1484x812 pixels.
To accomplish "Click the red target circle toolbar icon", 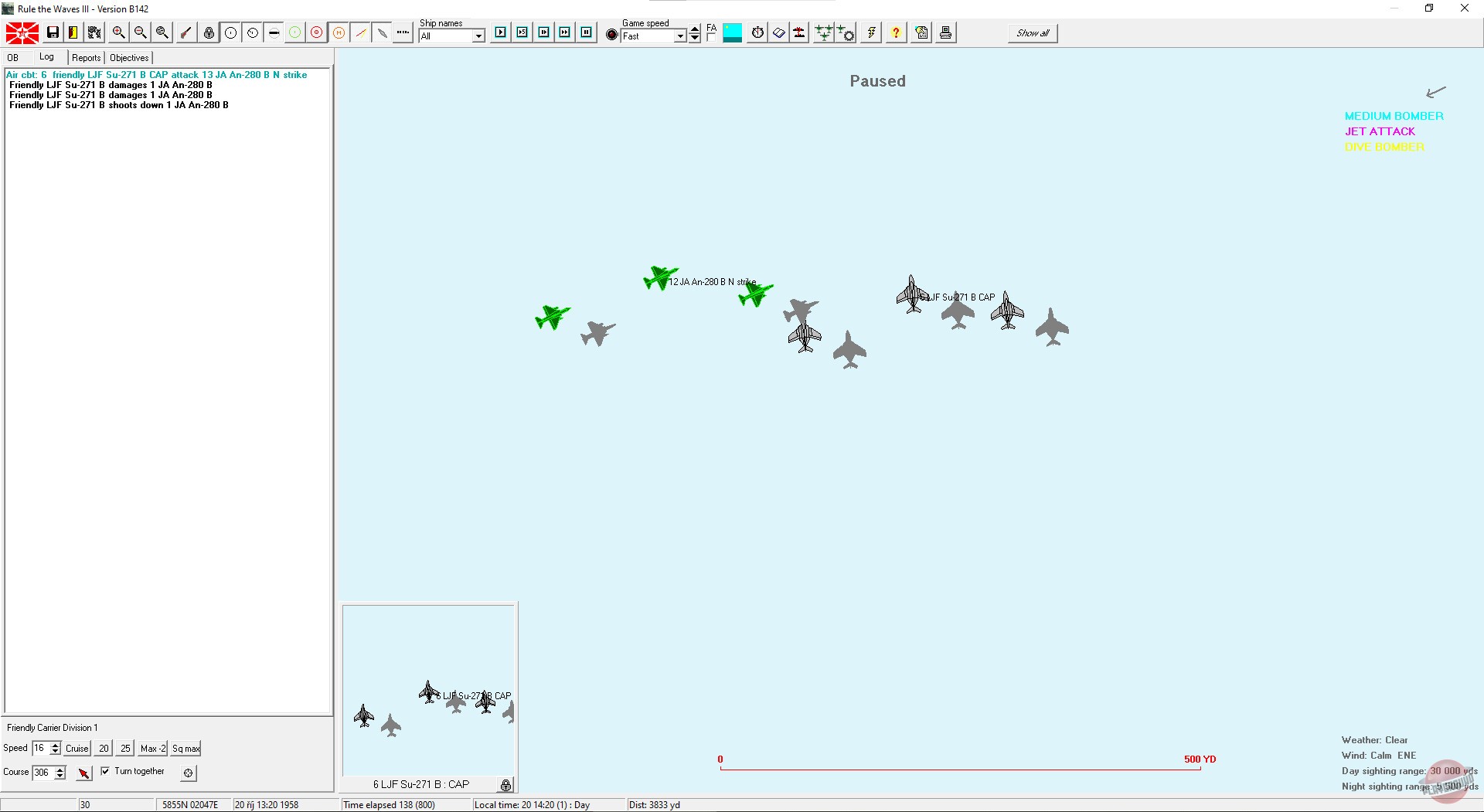I will pos(316,32).
